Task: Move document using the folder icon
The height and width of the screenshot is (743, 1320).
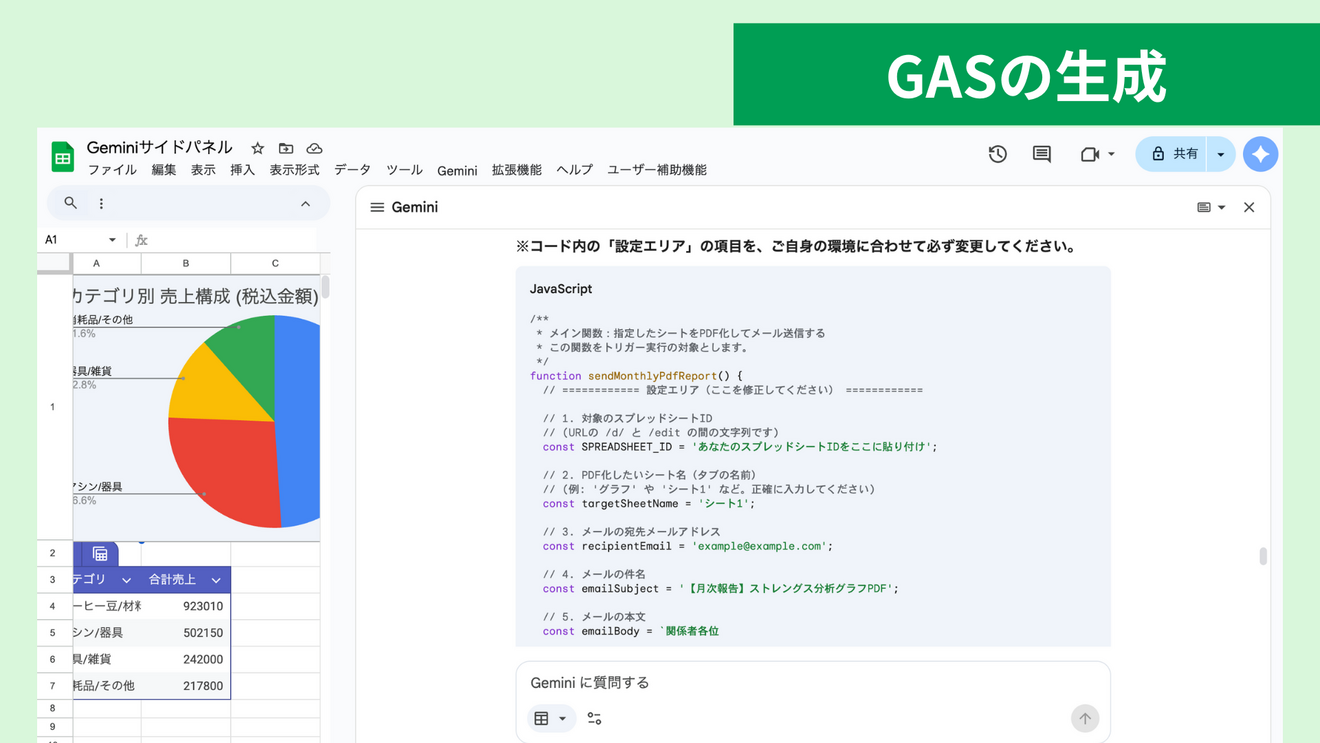Action: pos(286,148)
